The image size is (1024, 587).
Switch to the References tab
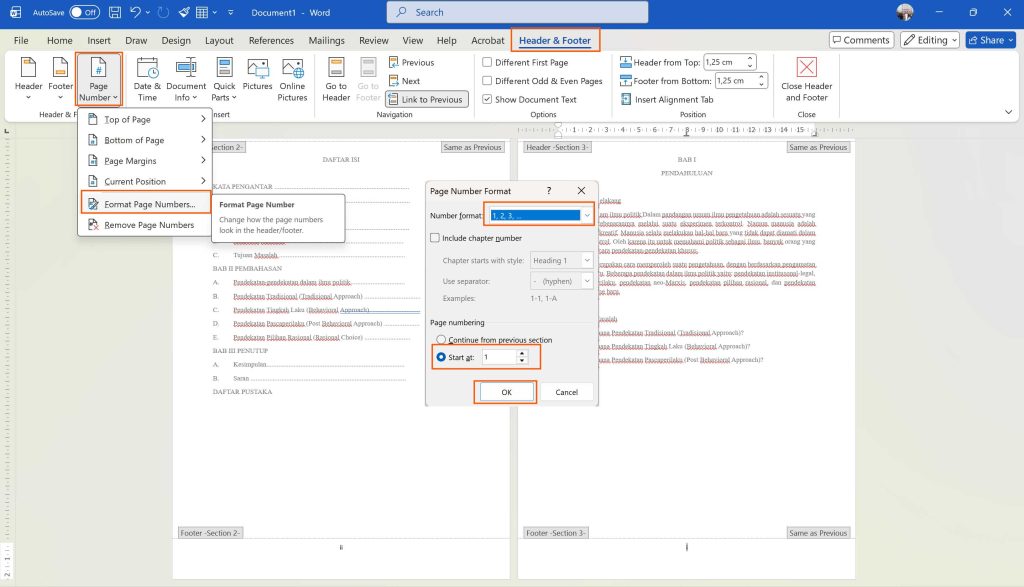click(x=271, y=41)
